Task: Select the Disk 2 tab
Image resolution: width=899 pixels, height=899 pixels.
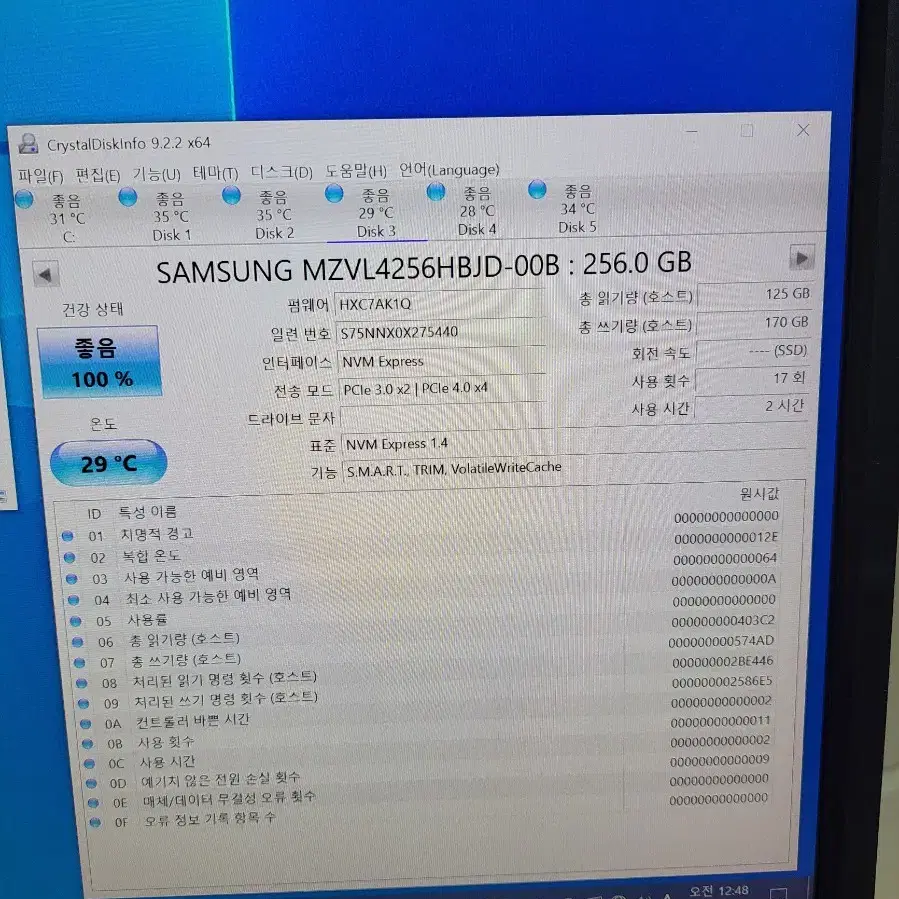Action: click(x=274, y=214)
